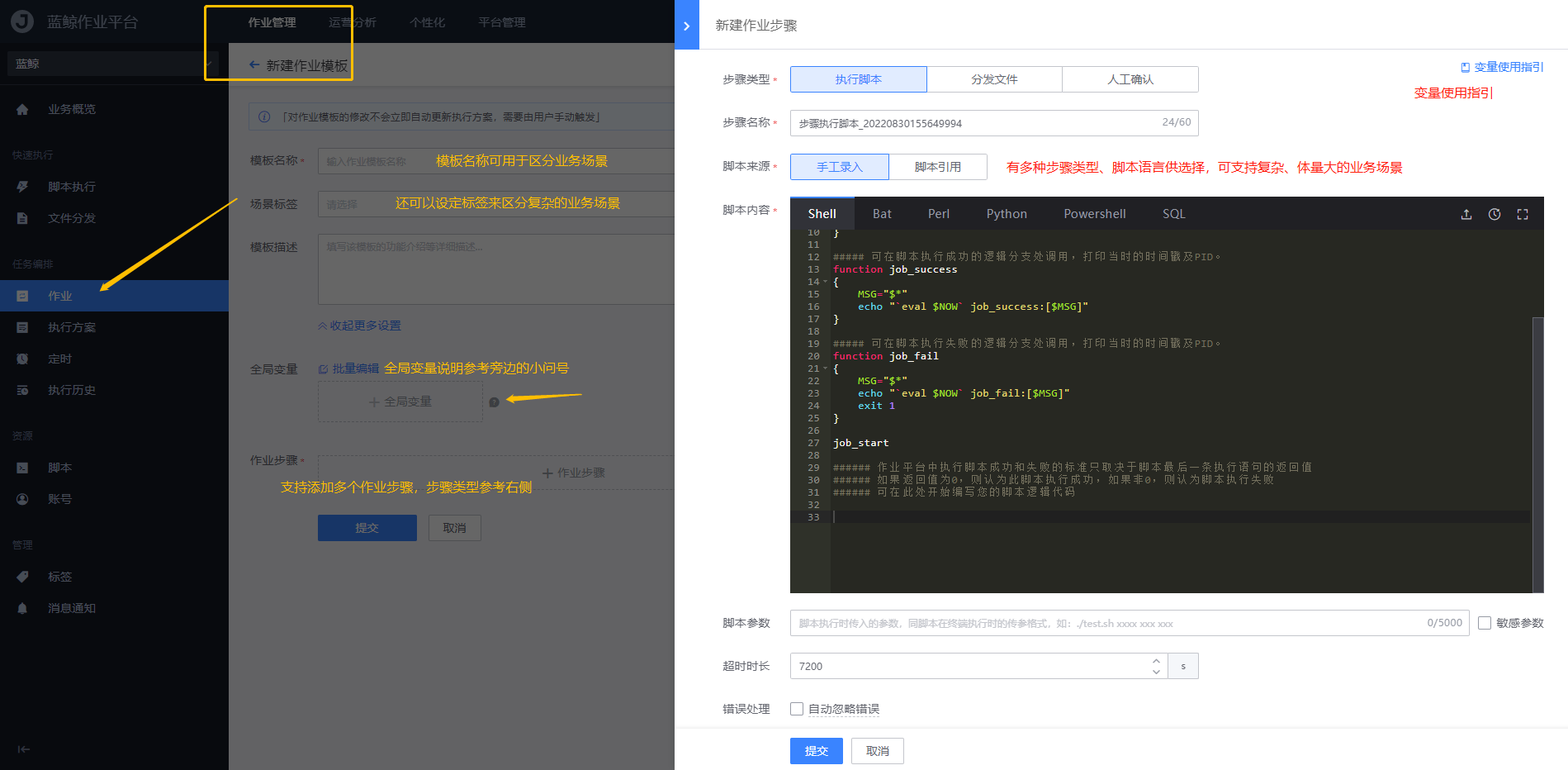
Task: Switch to the SQL script tab
Action: point(1173,214)
